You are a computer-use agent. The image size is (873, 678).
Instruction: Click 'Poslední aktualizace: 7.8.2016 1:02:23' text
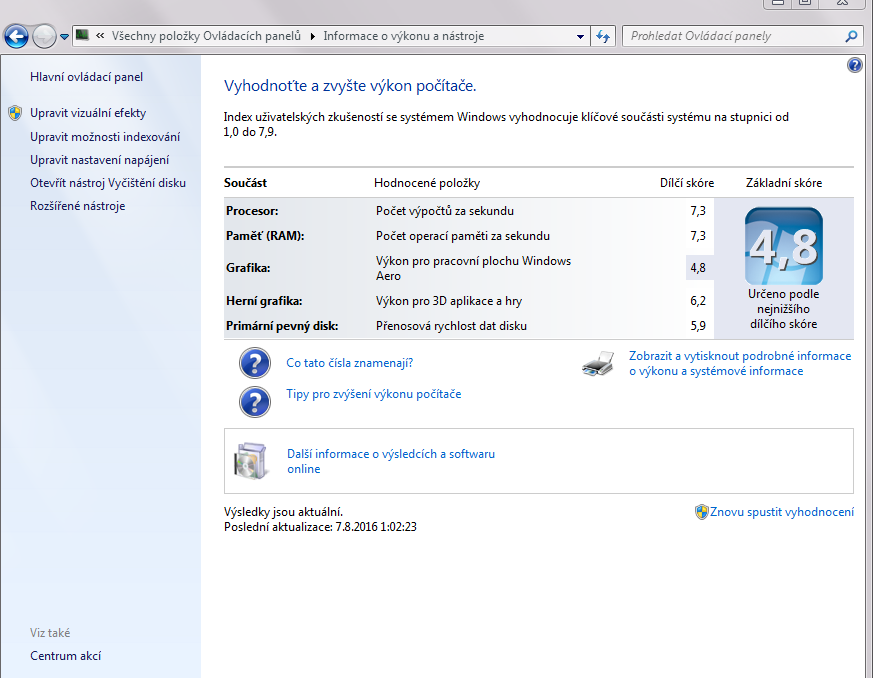pyautogui.click(x=320, y=527)
